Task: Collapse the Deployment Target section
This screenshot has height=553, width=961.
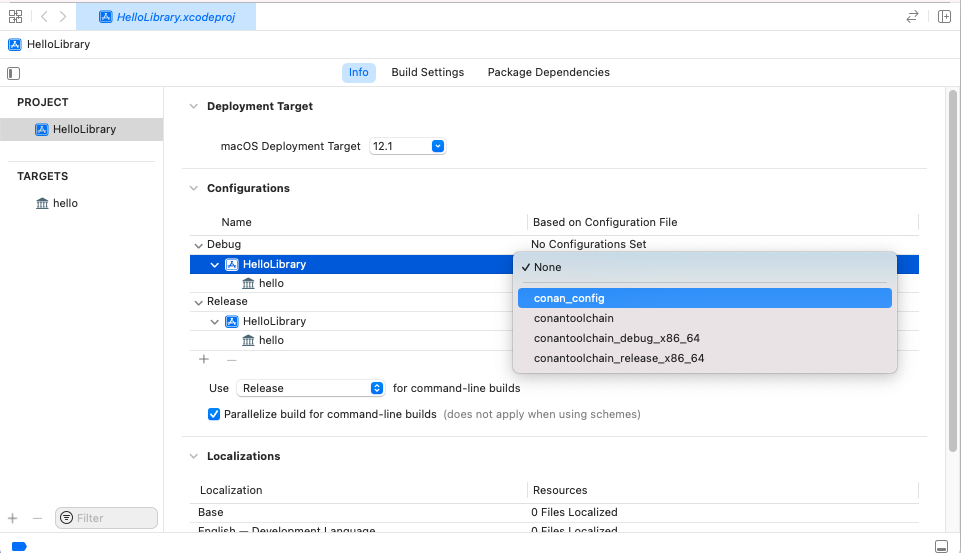Action: click(x=194, y=107)
